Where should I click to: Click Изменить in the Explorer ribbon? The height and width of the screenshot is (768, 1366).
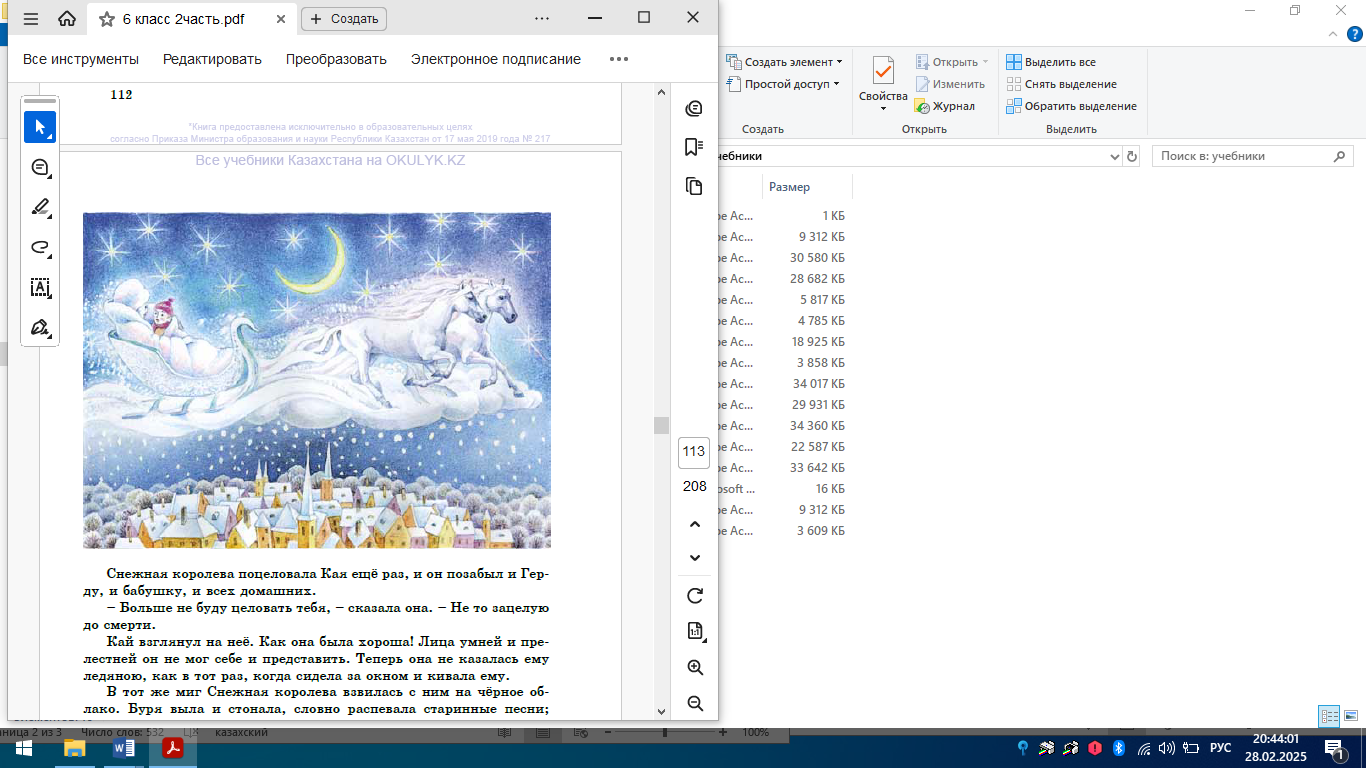[x=950, y=84]
